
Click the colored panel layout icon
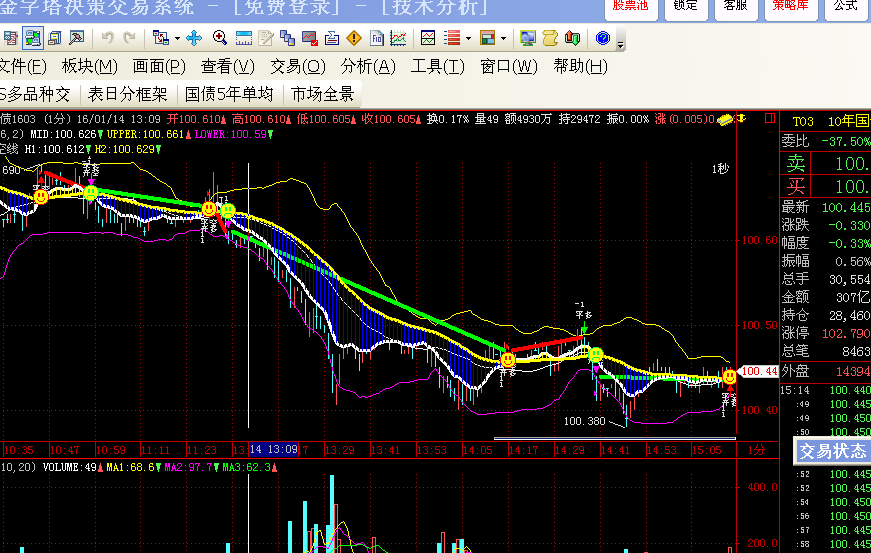coord(487,38)
